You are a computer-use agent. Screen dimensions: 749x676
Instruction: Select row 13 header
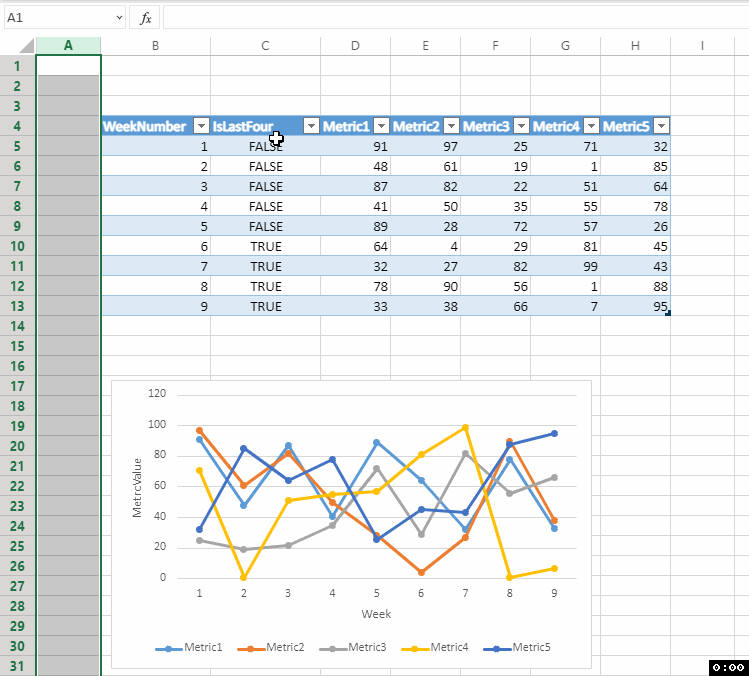(18, 306)
